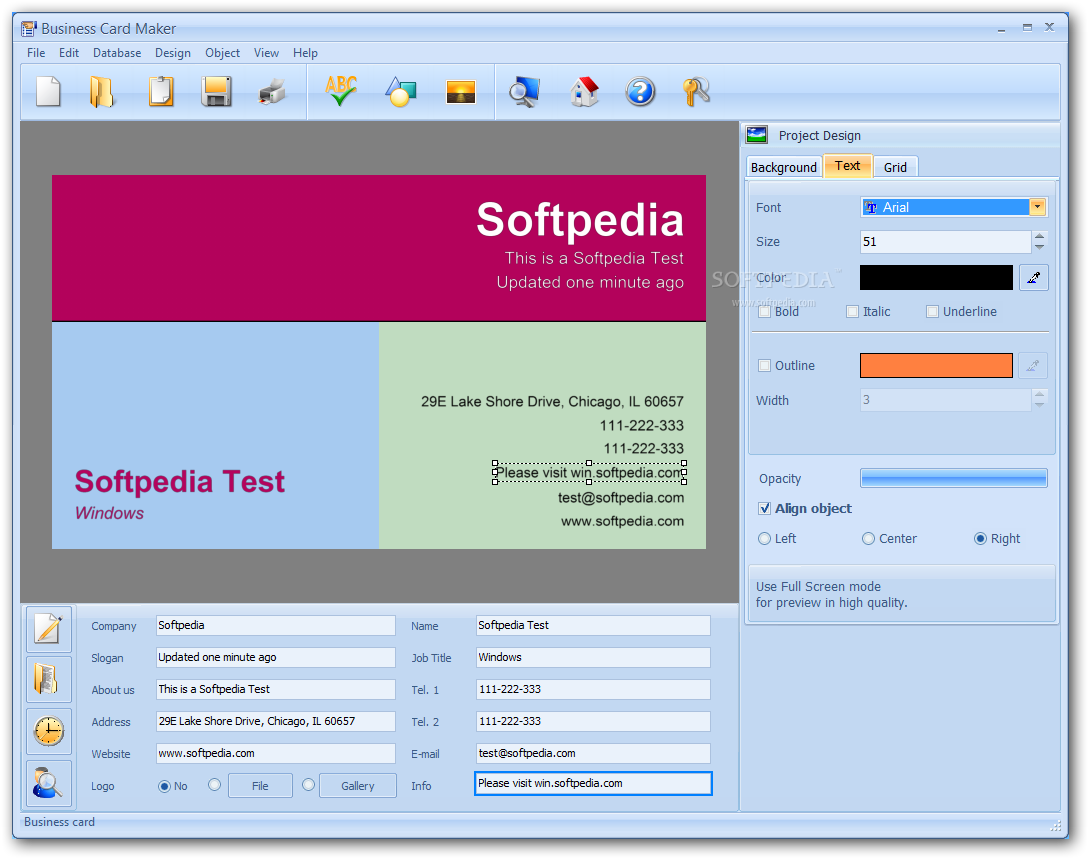Open the Edit menu
Image resolution: width=1089 pixels, height=859 pixels.
coord(69,53)
